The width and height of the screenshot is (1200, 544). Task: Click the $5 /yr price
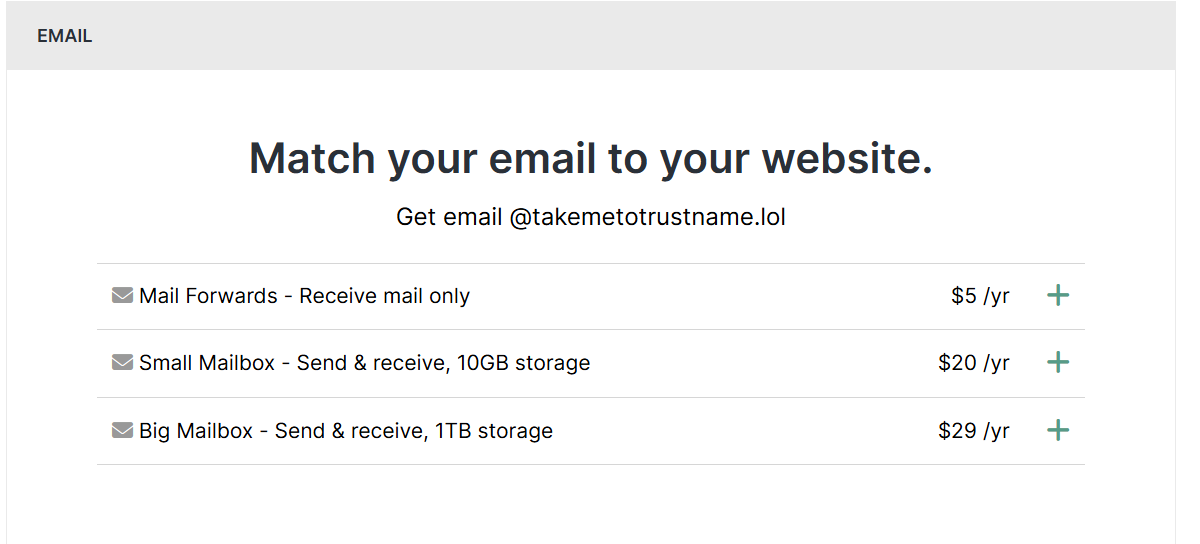point(980,296)
